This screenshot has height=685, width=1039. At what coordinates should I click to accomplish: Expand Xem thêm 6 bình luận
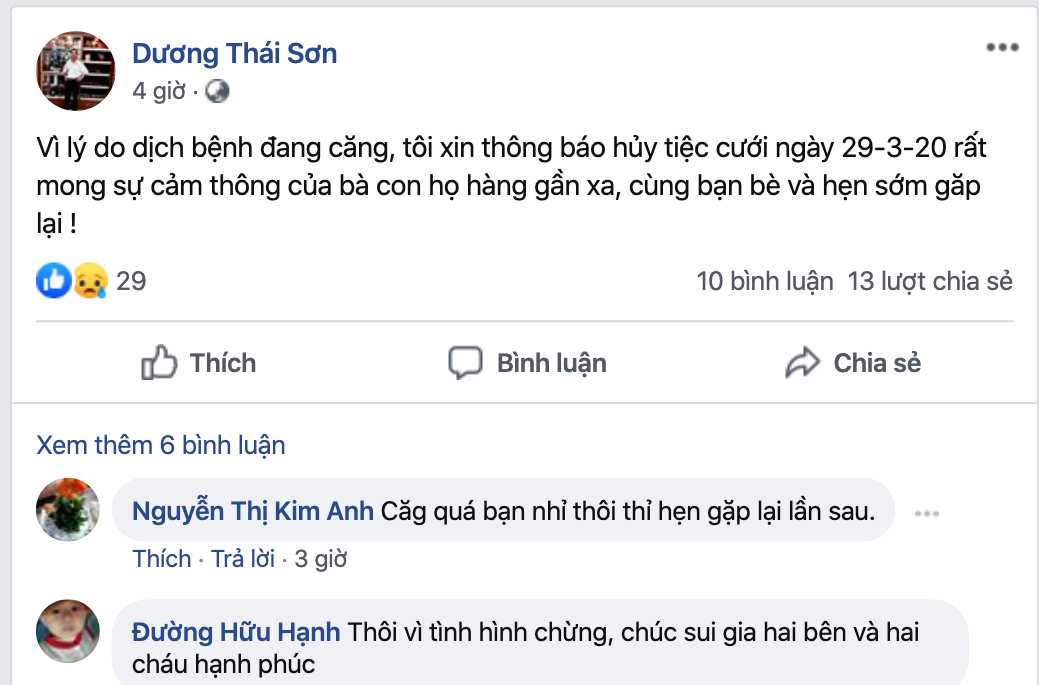(161, 445)
